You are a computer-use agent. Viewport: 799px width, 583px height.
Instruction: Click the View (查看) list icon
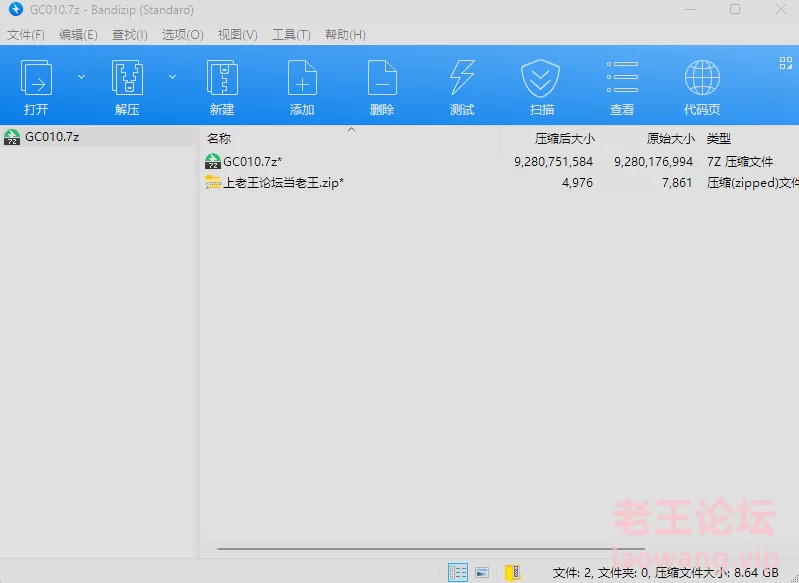[622, 77]
